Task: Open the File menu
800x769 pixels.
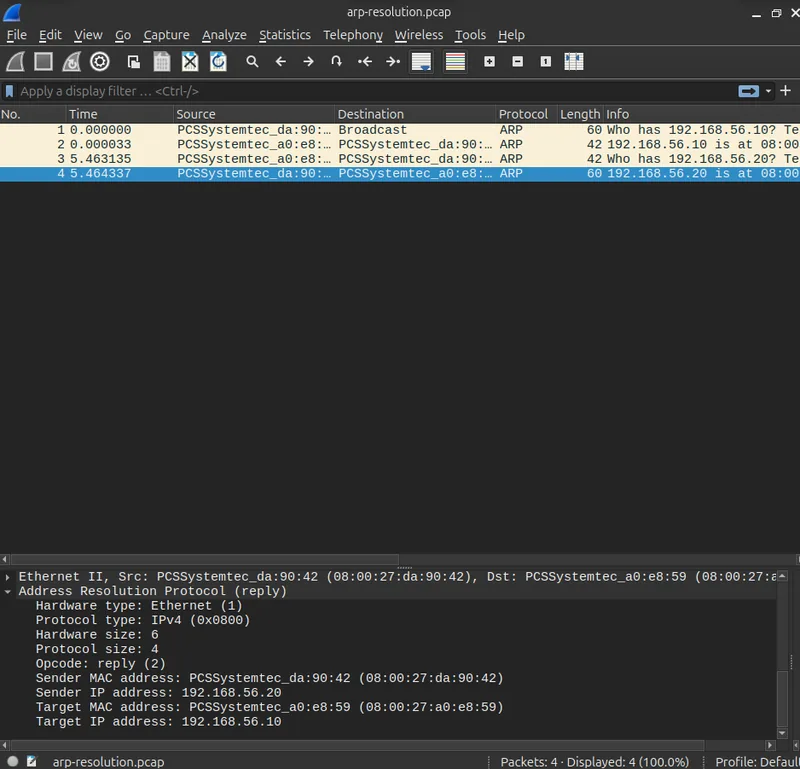Action: tap(16, 35)
